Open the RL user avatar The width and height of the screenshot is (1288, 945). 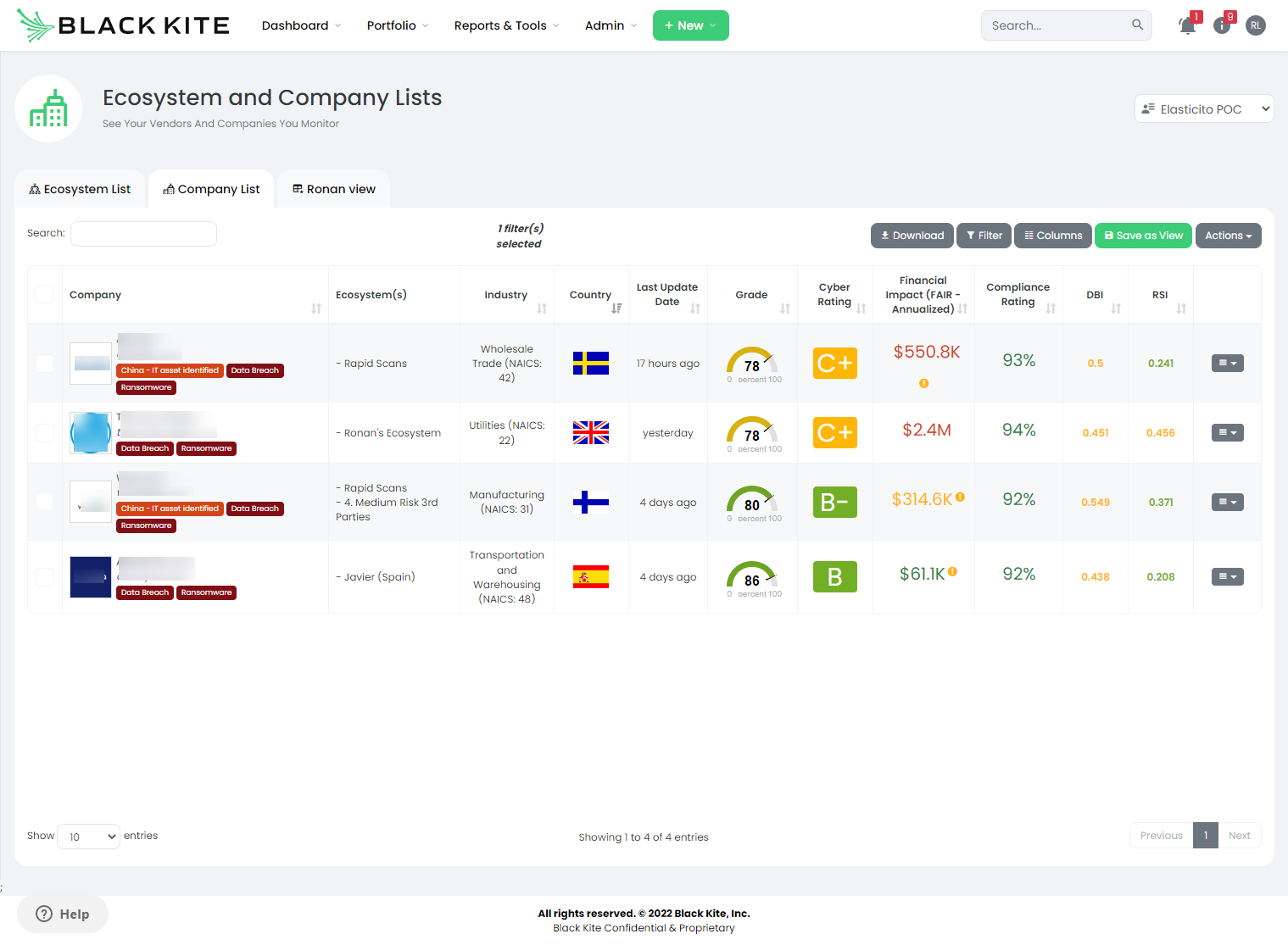[x=1256, y=25]
